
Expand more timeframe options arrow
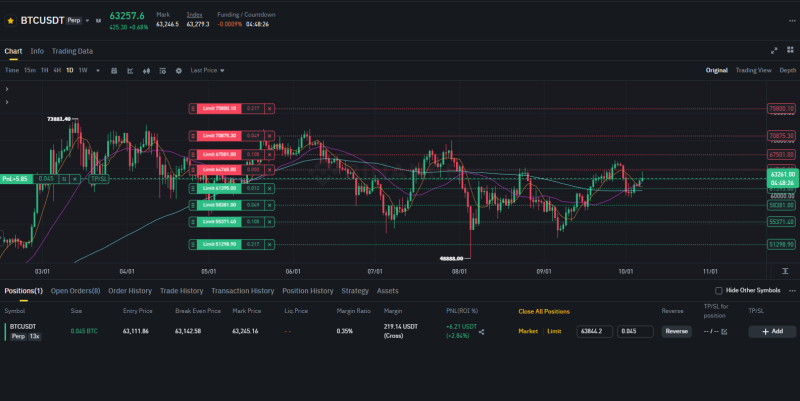click(x=97, y=71)
